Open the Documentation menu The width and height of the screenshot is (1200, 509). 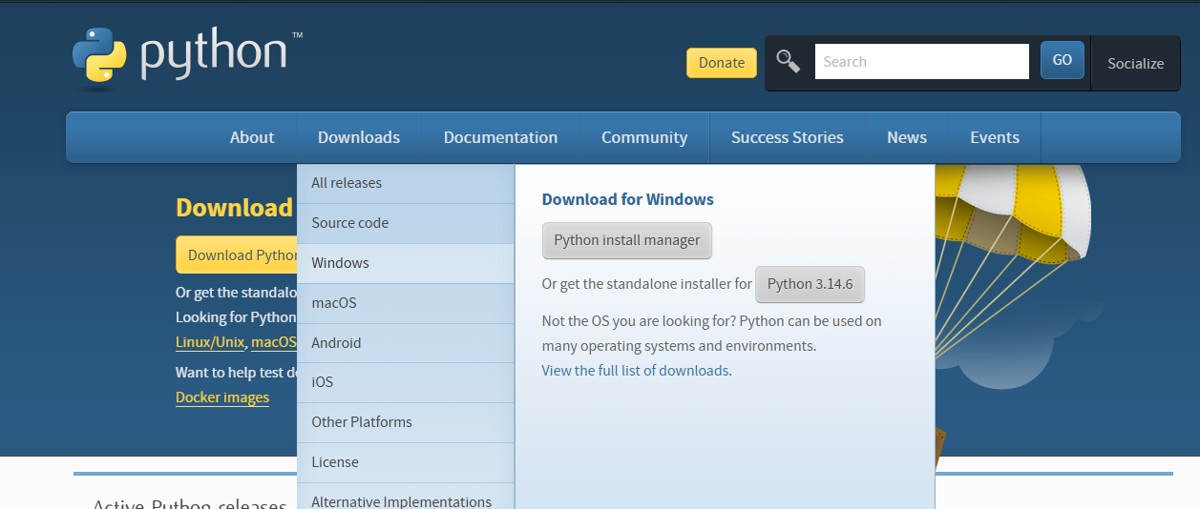(x=501, y=137)
